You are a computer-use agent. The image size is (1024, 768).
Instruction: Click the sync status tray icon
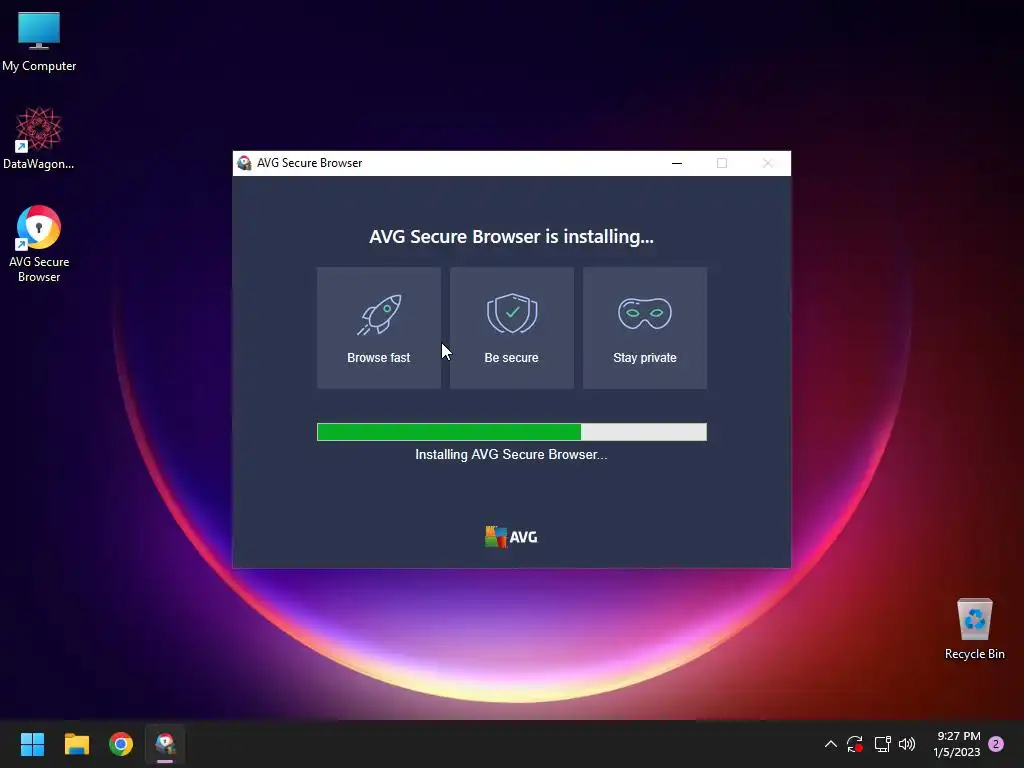click(x=855, y=744)
